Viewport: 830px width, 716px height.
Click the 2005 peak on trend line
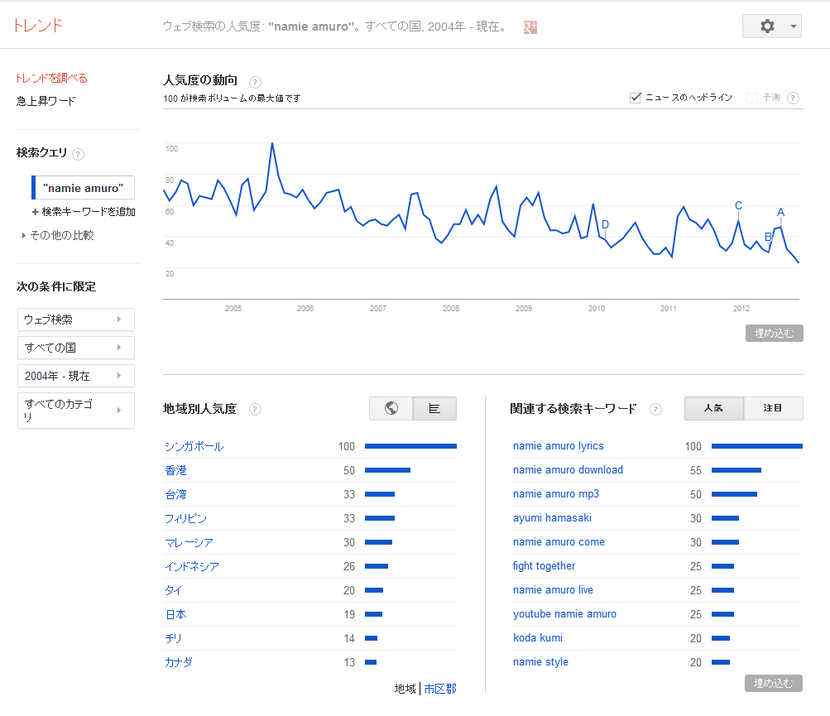click(x=272, y=143)
